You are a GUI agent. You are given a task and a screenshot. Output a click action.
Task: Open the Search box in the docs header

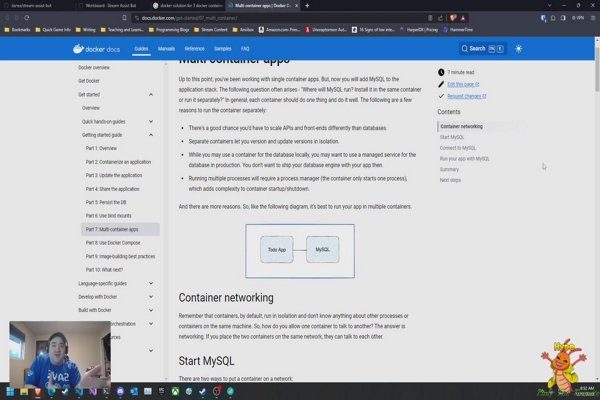(x=483, y=49)
